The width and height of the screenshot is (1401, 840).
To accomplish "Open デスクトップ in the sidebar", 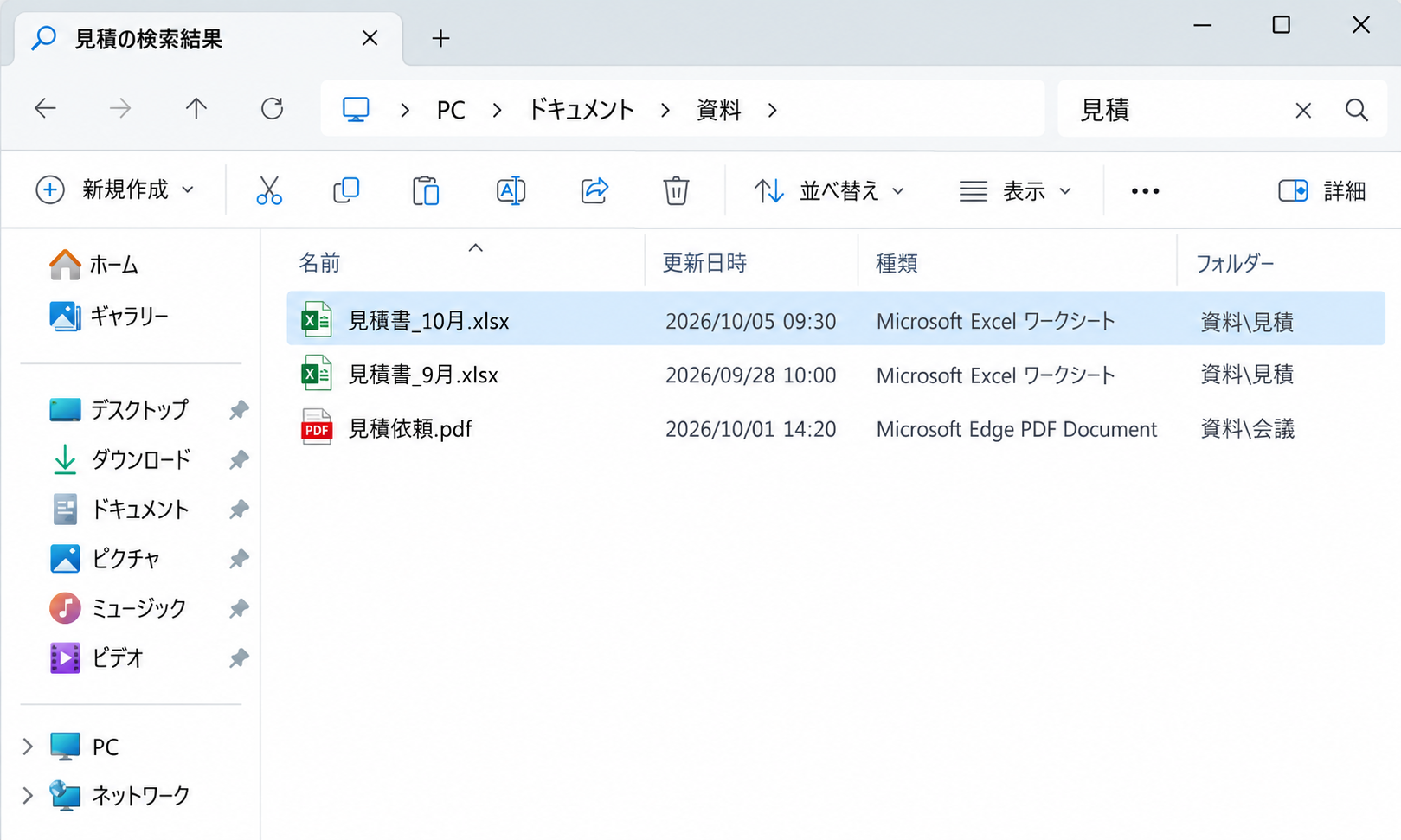I will click(119, 409).
